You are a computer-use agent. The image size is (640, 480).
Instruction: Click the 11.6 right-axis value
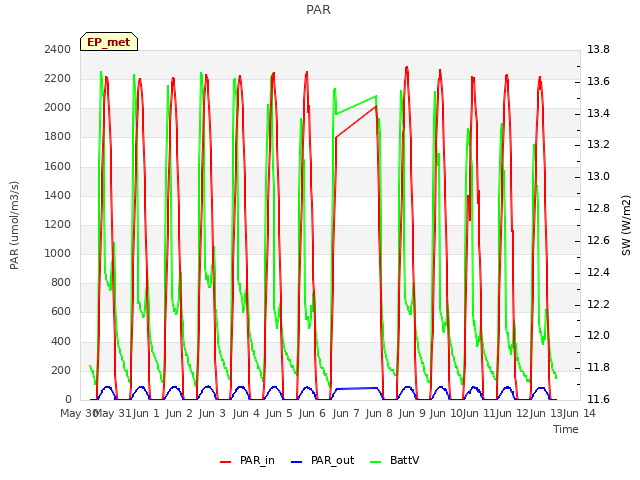(x=598, y=399)
